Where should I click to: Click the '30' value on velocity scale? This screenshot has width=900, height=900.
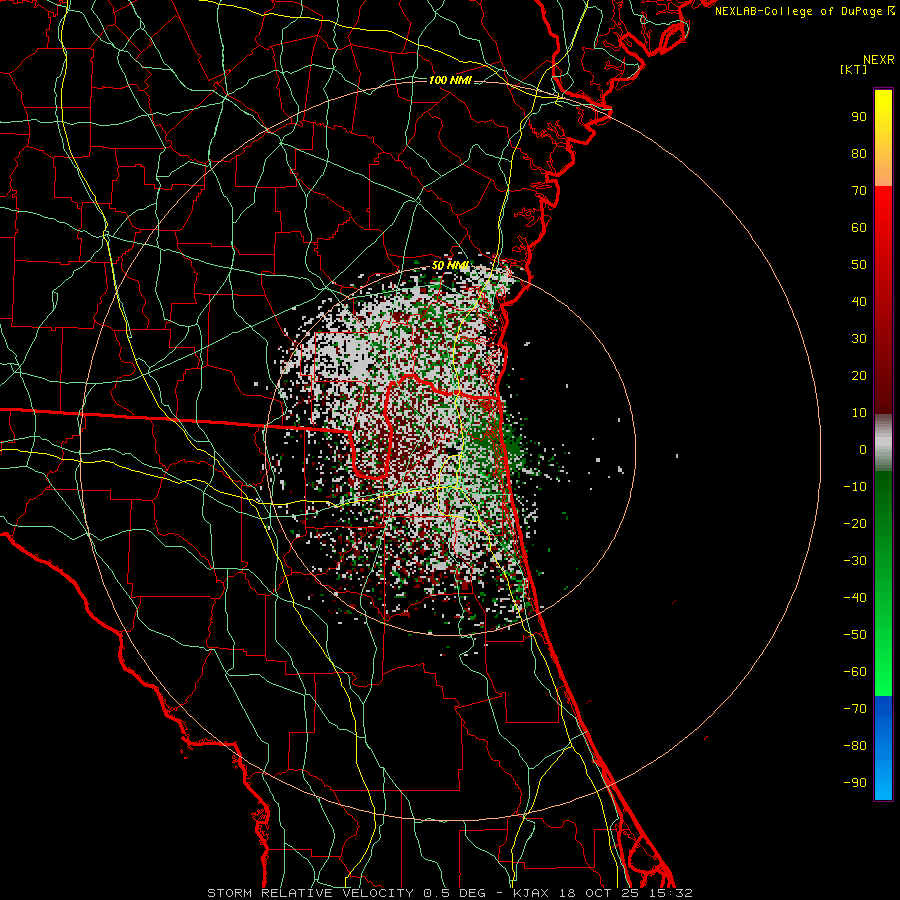(859, 339)
